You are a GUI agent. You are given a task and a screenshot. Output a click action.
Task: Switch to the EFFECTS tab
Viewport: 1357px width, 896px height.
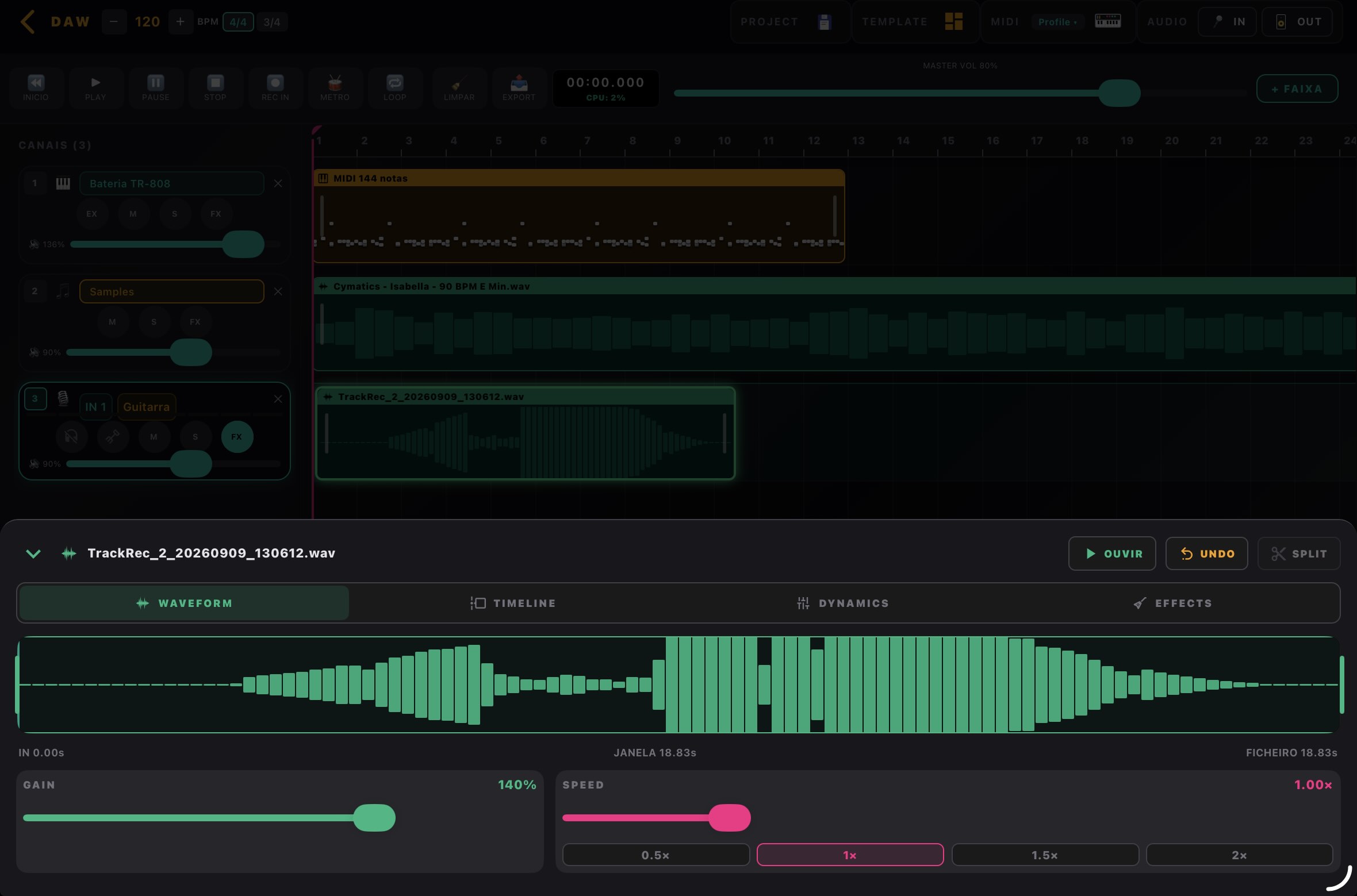point(1173,603)
